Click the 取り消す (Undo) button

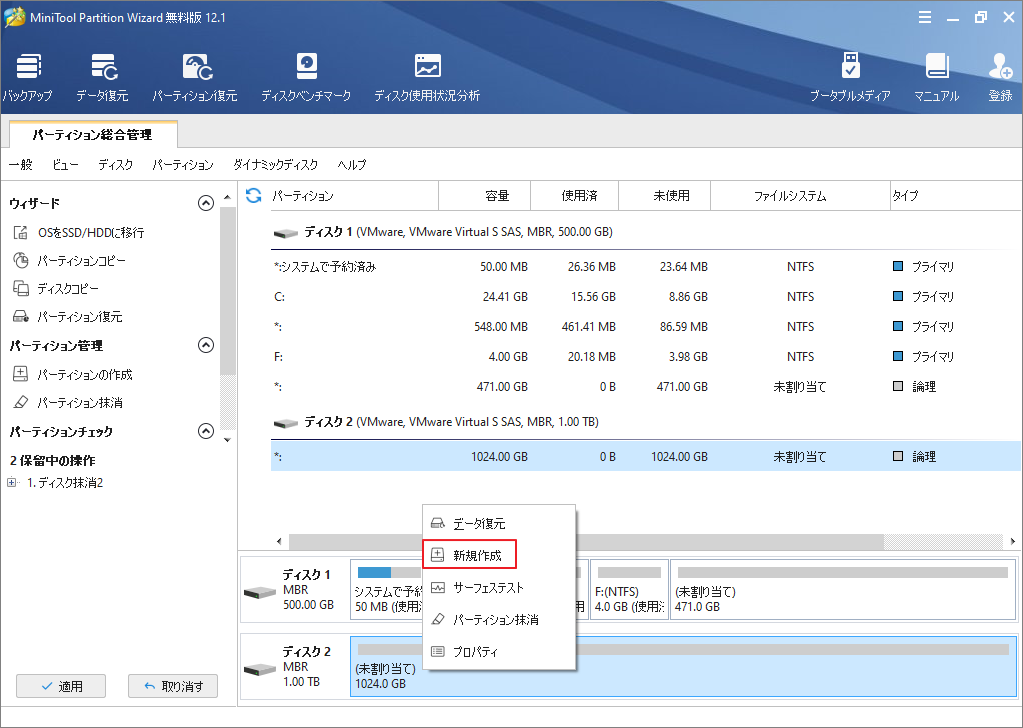pyautogui.click(x=173, y=686)
